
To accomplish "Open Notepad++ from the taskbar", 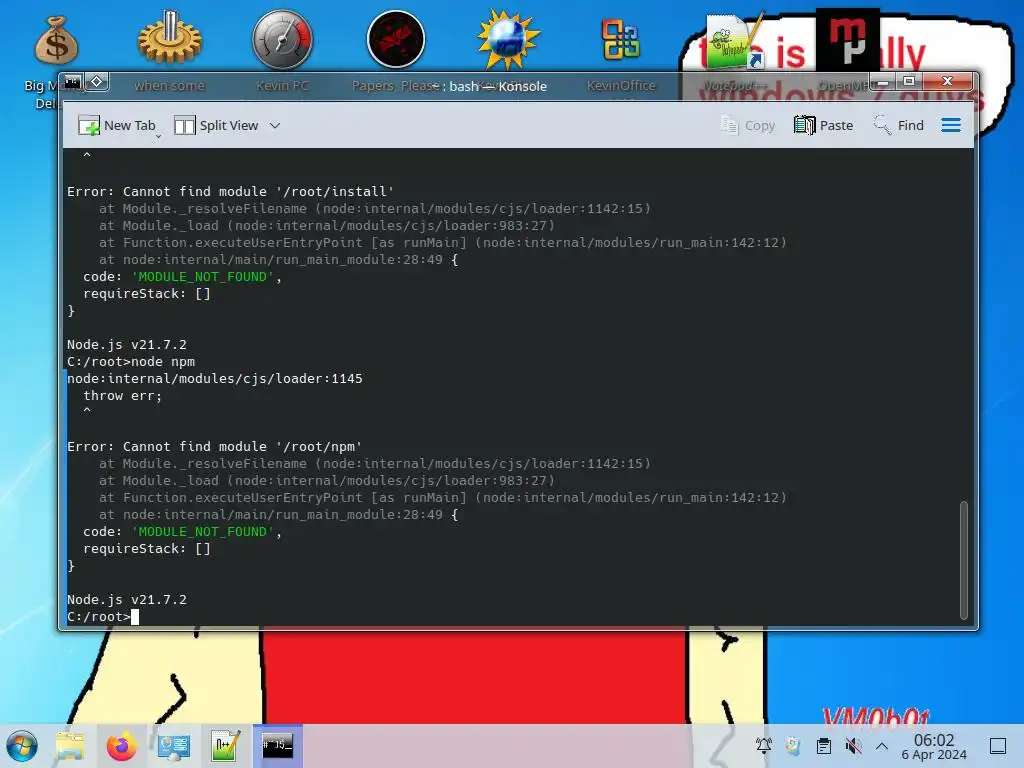I will 225,746.
